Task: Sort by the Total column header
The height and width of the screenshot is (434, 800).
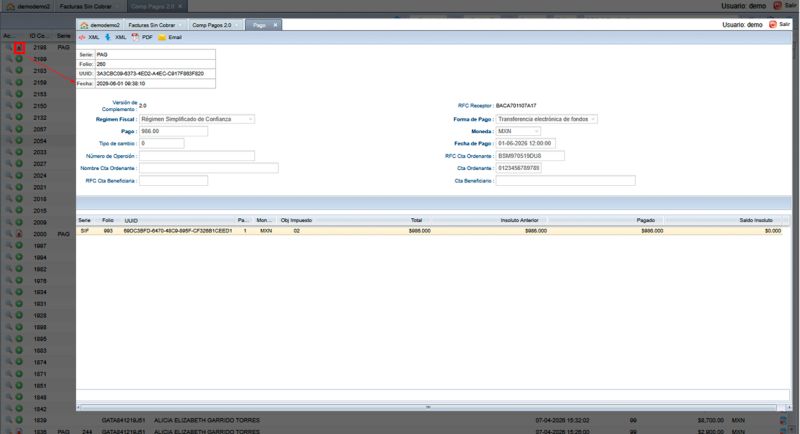Action: point(416,220)
